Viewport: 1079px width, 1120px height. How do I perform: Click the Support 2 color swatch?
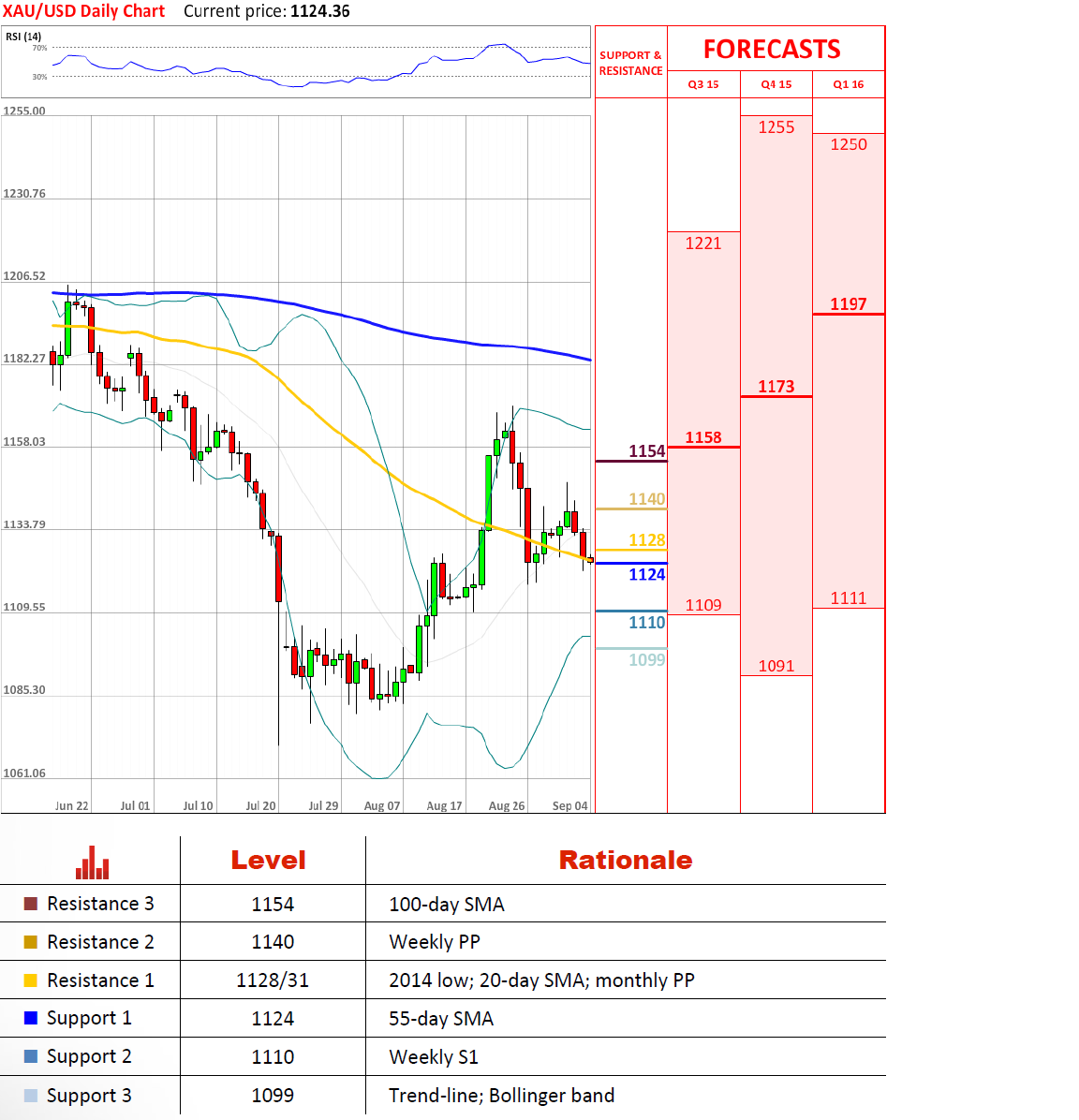(x=31, y=1056)
